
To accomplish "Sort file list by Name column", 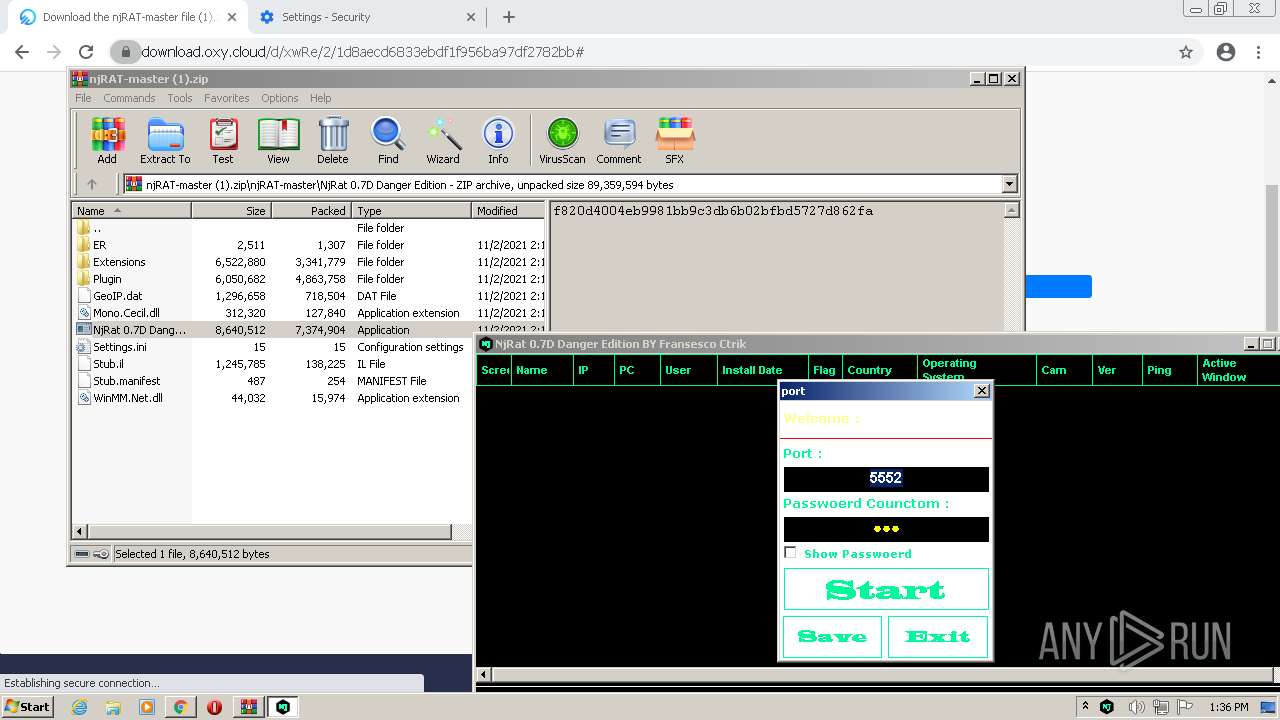I will pos(131,211).
